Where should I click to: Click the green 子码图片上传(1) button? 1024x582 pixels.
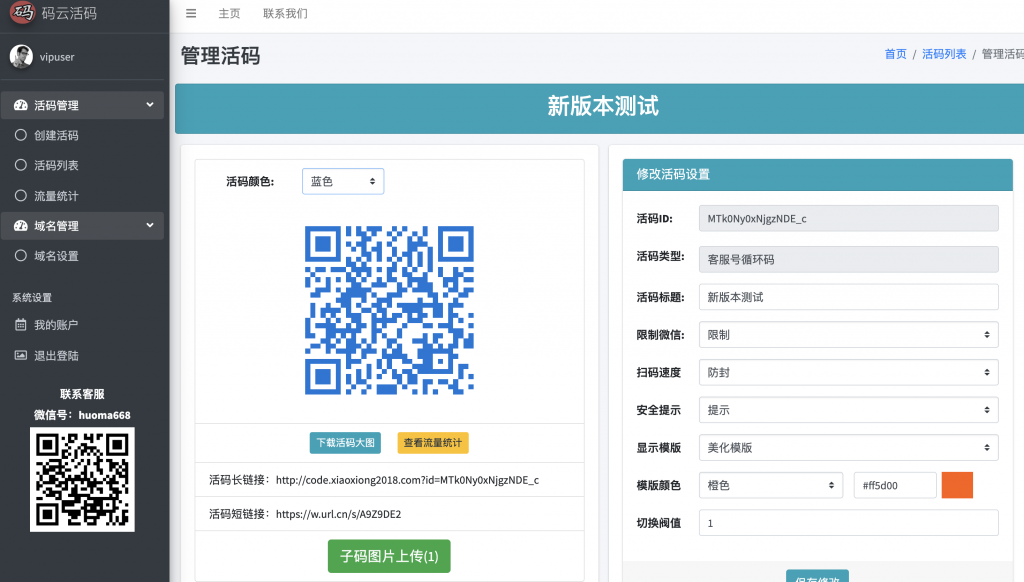pyautogui.click(x=389, y=556)
